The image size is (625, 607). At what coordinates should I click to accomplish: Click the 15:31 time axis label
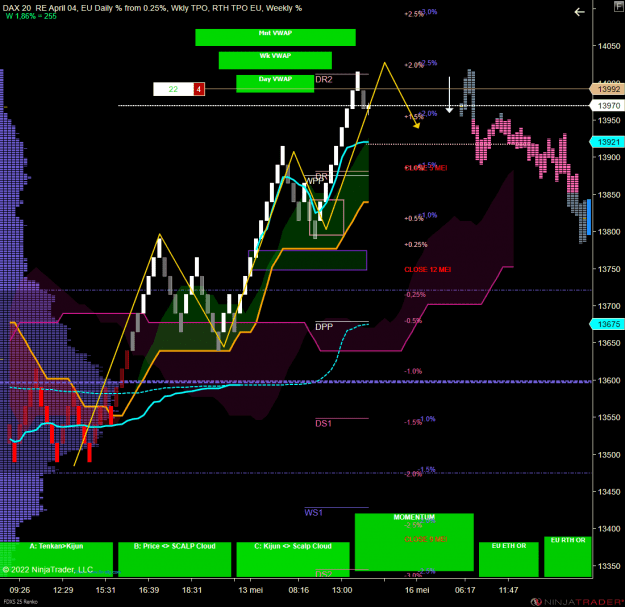[106, 590]
